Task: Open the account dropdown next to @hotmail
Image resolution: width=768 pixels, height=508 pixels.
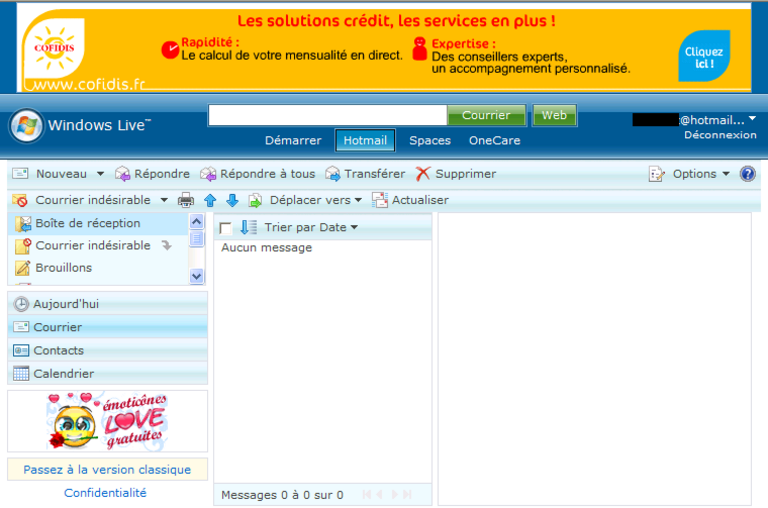Action: coord(752,119)
